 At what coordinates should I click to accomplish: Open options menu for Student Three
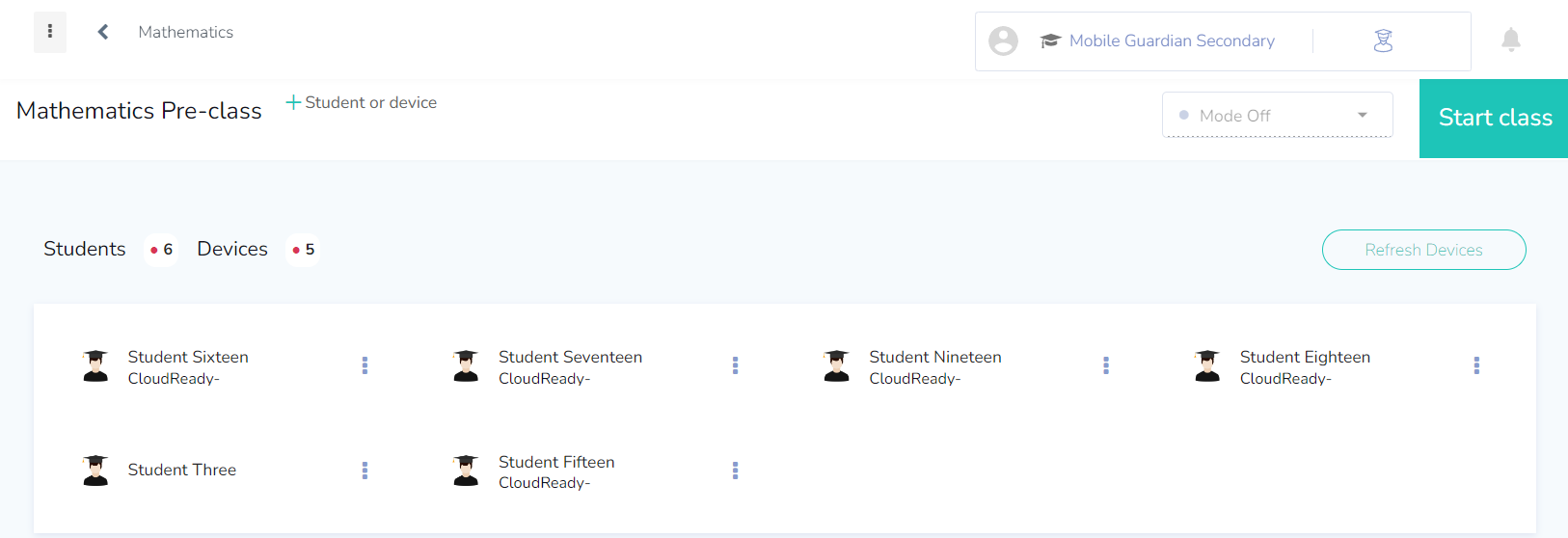click(365, 471)
